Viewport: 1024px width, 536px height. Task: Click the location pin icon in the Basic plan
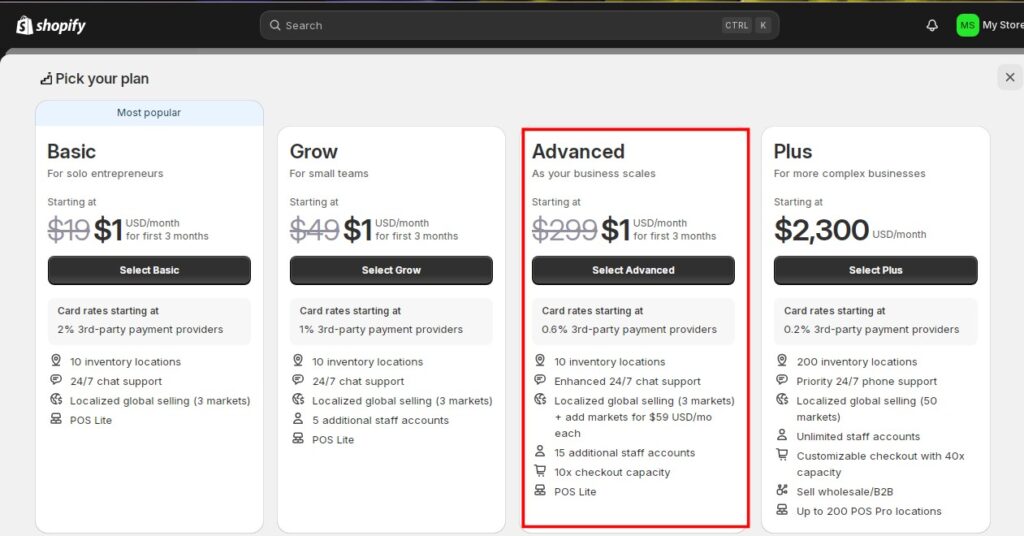(x=56, y=360)
